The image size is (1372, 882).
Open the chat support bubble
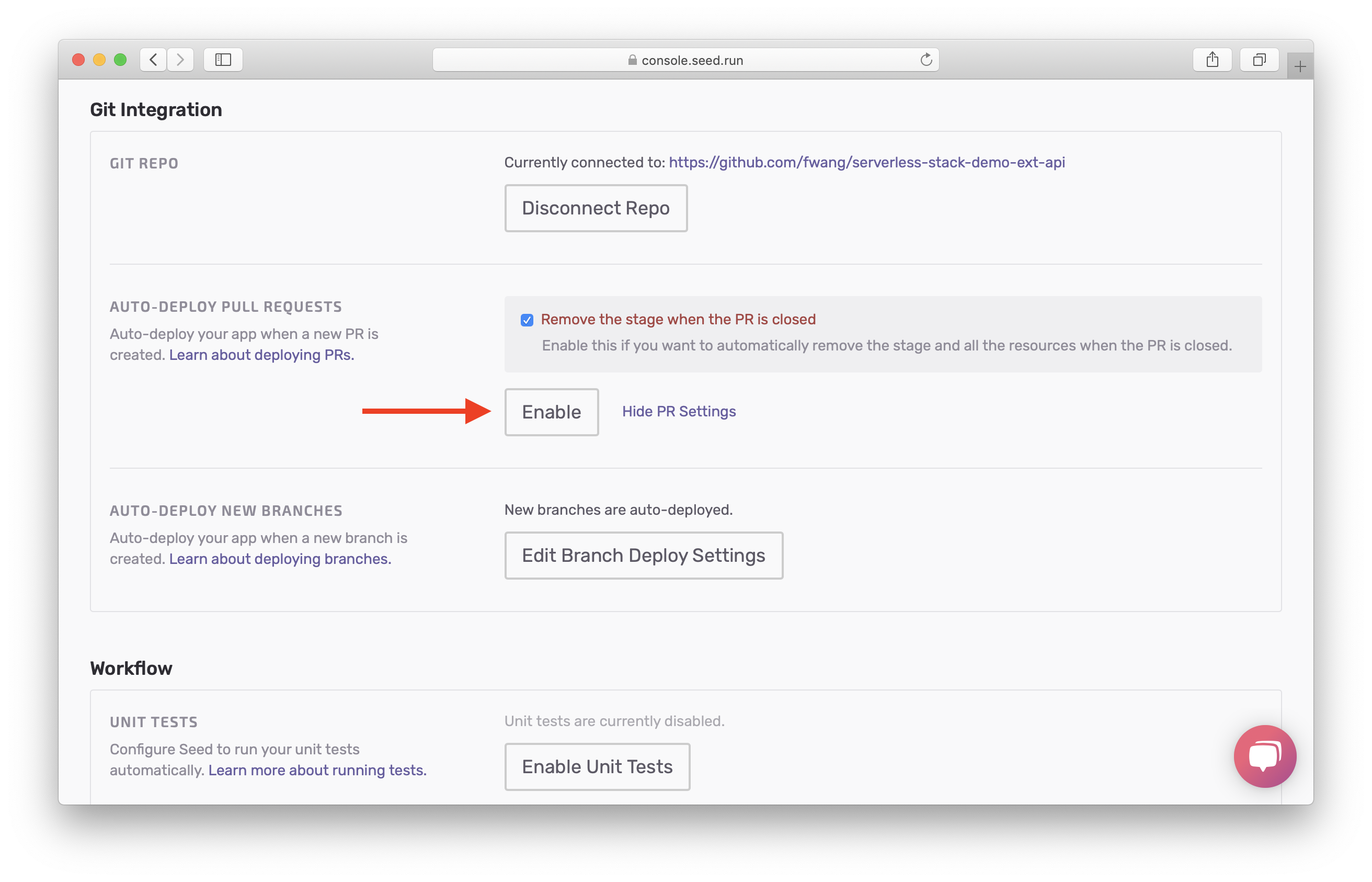(x=1264, y=756)
